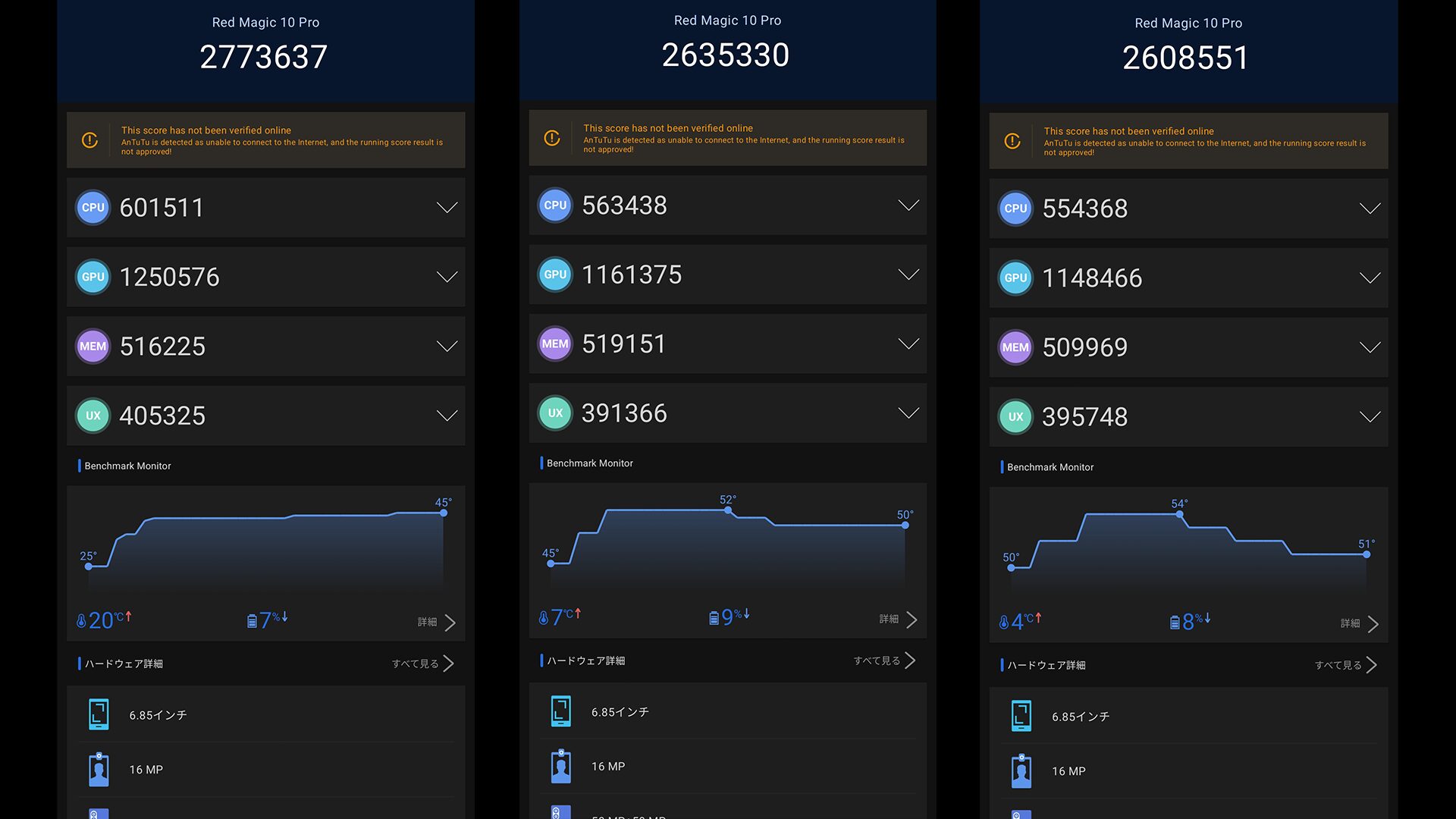Click the 45° endpoint on temperature graph
Image resolution: width=1456 pixels, height=819 pixels.
click(x=444, y=513)
